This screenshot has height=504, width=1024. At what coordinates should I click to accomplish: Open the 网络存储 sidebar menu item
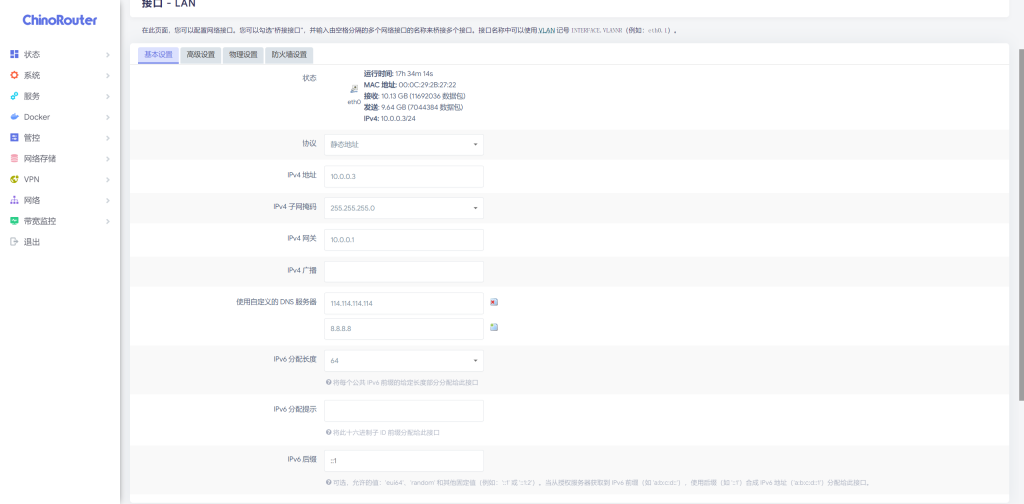click(x=60, y=159)
